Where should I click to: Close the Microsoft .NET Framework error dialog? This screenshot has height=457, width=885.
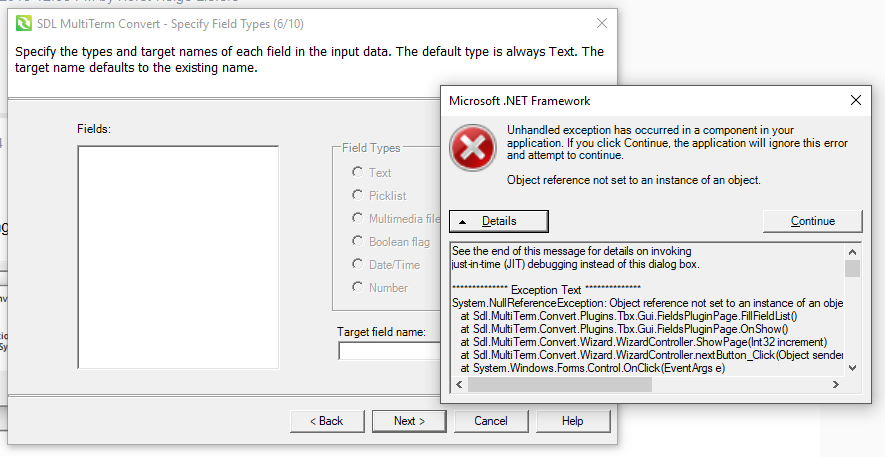click(856, 101)
